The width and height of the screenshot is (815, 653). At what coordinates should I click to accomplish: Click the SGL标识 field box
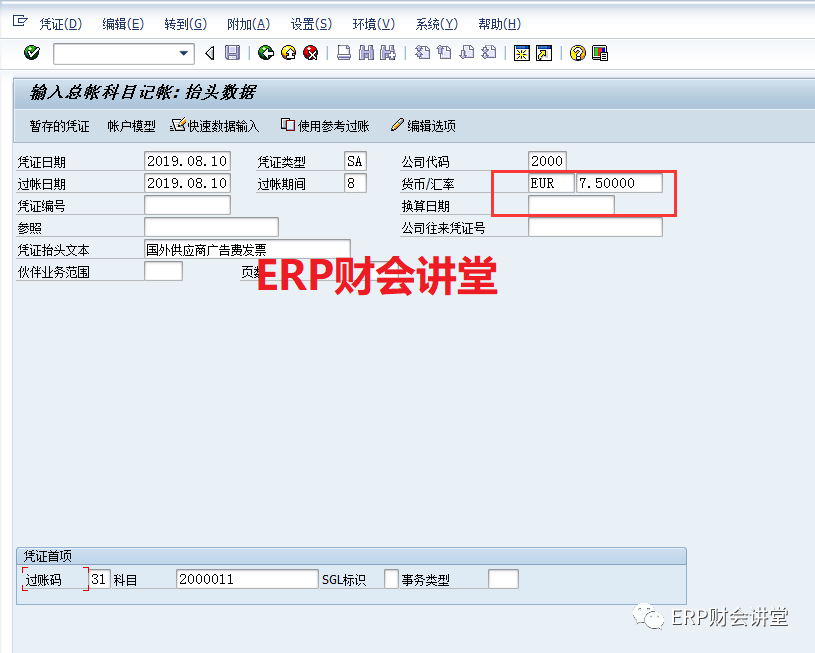coord(391,579)
